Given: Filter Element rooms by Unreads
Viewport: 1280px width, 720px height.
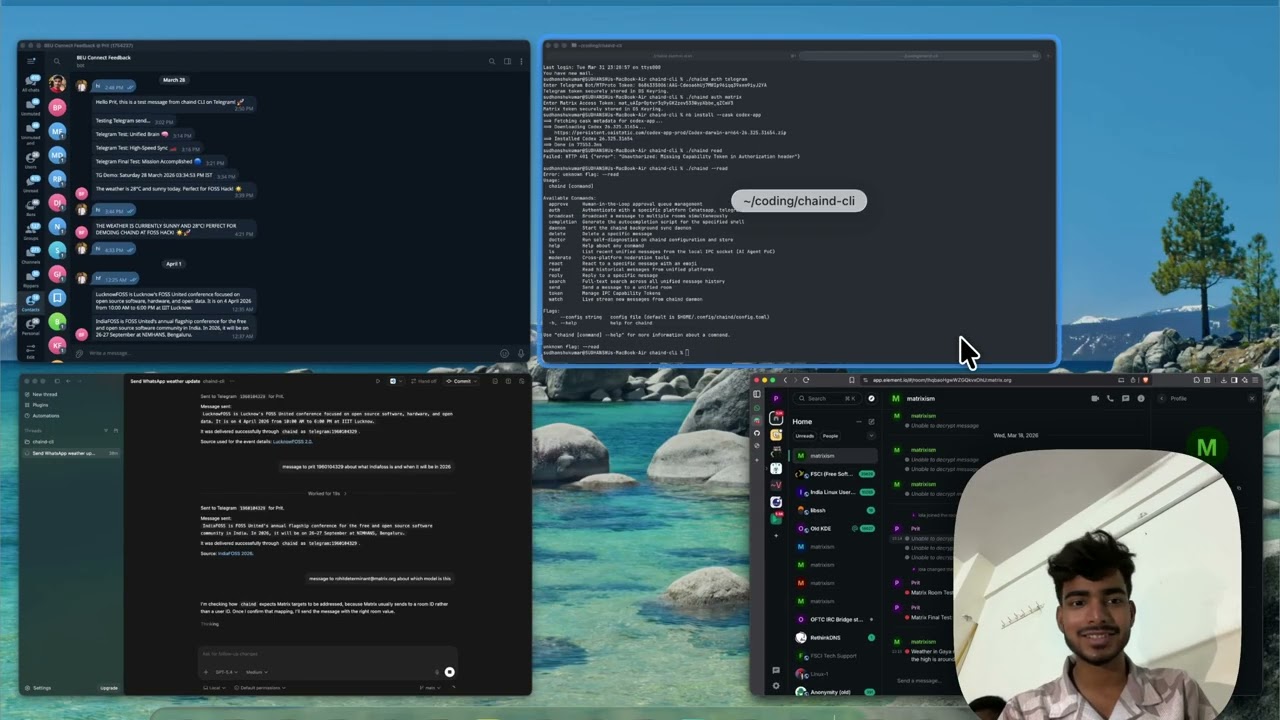Looking at the screenshot, I should 804,436.
